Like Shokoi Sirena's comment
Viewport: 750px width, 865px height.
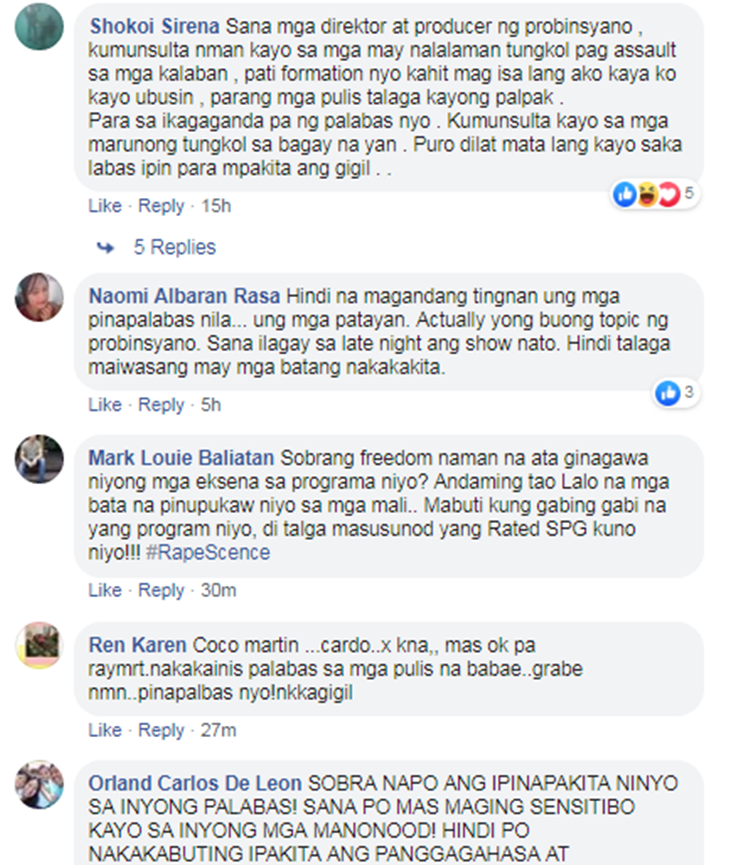click(105, 206)
